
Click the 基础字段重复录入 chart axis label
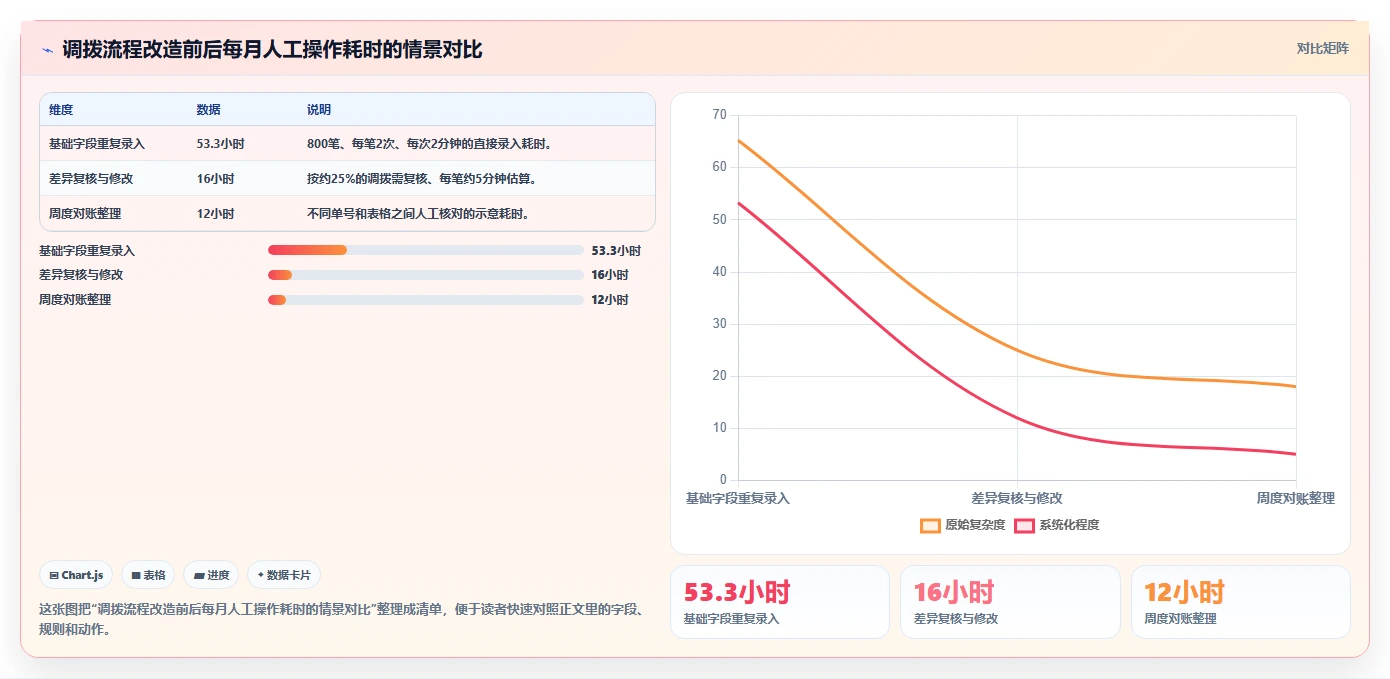pyautogui.click(x=738, y=498)
